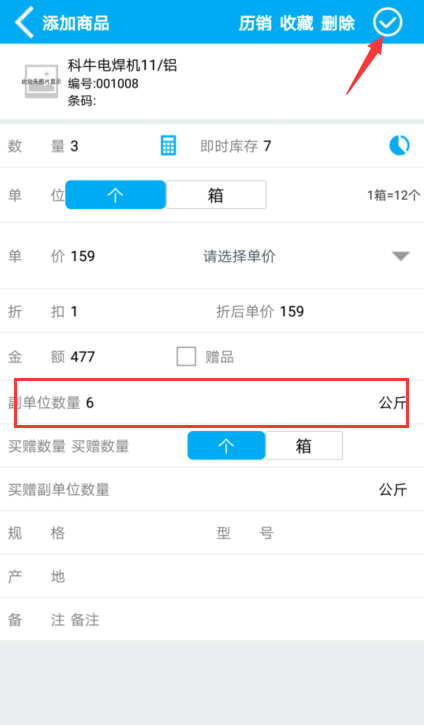Tap the 备注 remarks input field
Viewport: 424px width, 725px height.
coord(245,620)
